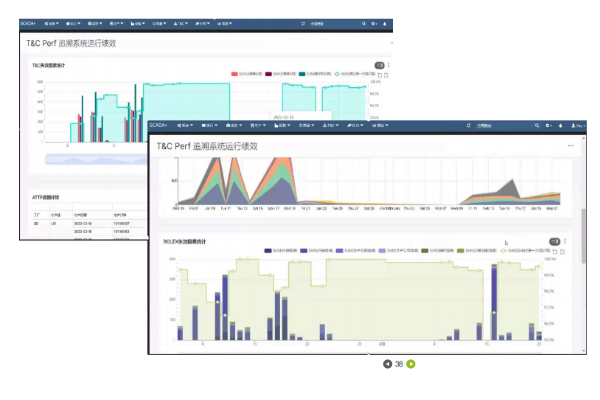Advance with the green next slide arrow

coord(411,364)
